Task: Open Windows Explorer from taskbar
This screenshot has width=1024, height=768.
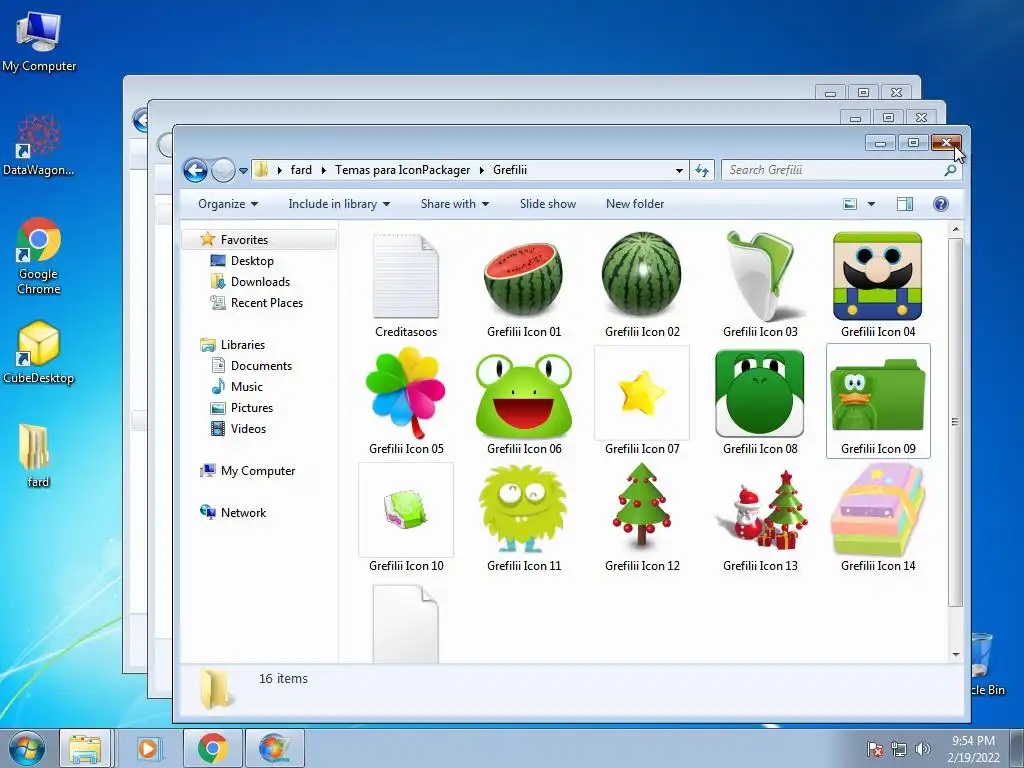Action: 85,748
